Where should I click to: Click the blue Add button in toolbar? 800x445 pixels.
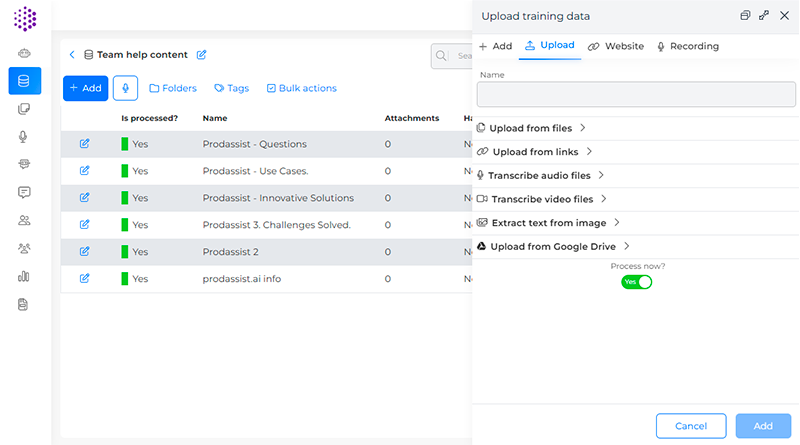point(85,88)
